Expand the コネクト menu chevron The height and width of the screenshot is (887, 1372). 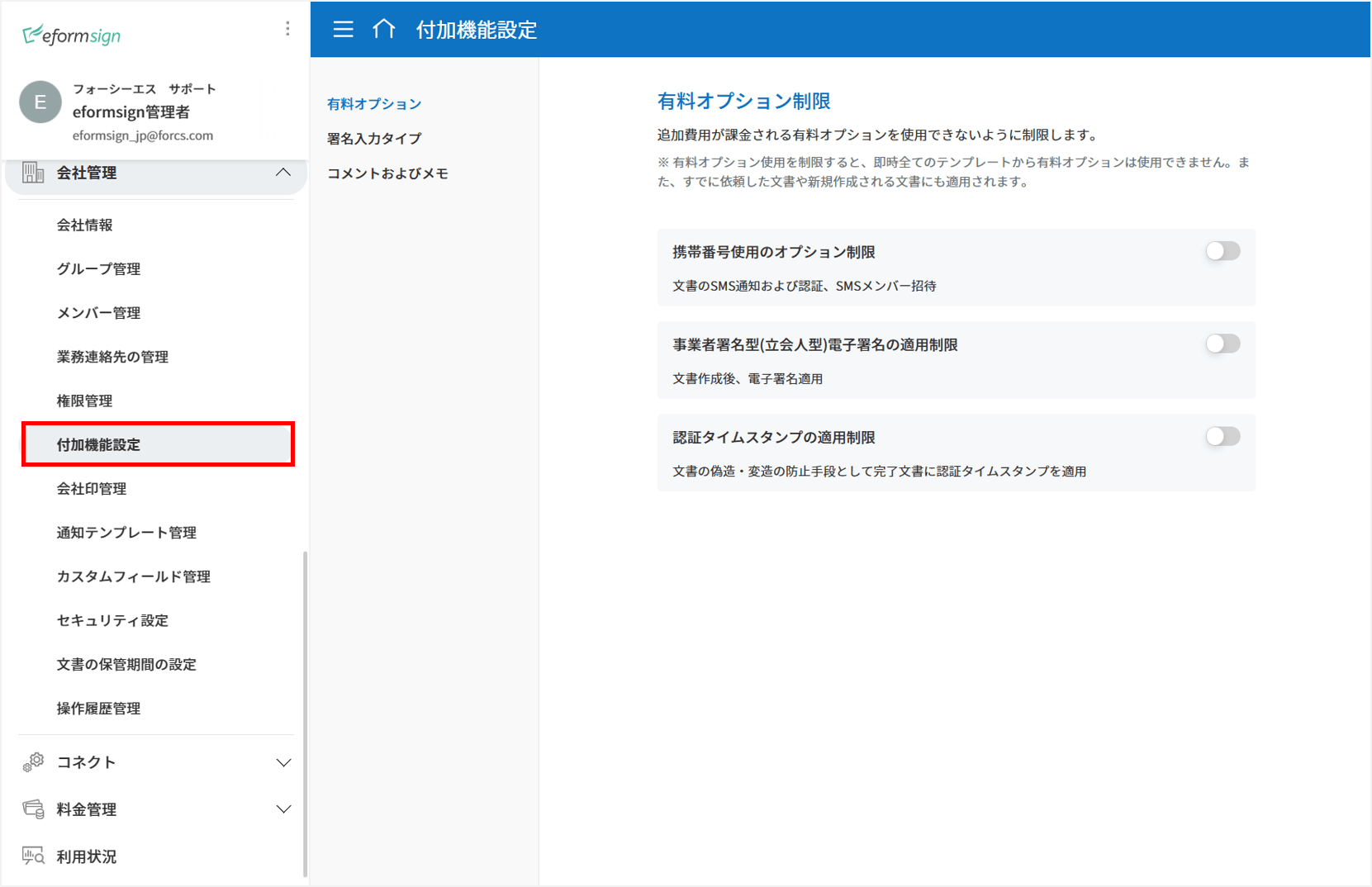[x=283, y=762]
